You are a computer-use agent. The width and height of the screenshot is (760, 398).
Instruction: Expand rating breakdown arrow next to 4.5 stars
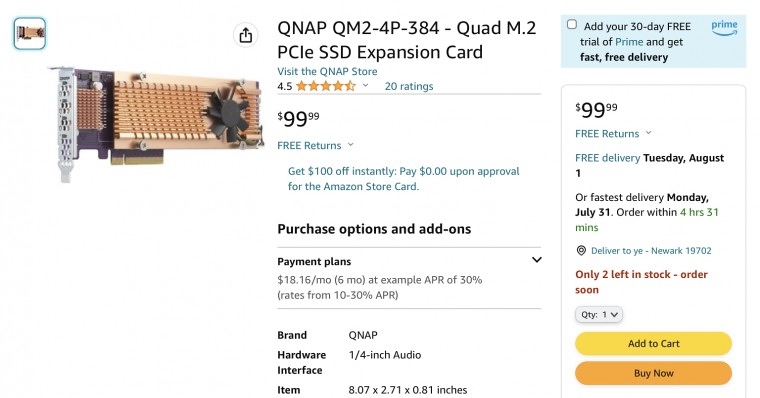coord(365,86)
